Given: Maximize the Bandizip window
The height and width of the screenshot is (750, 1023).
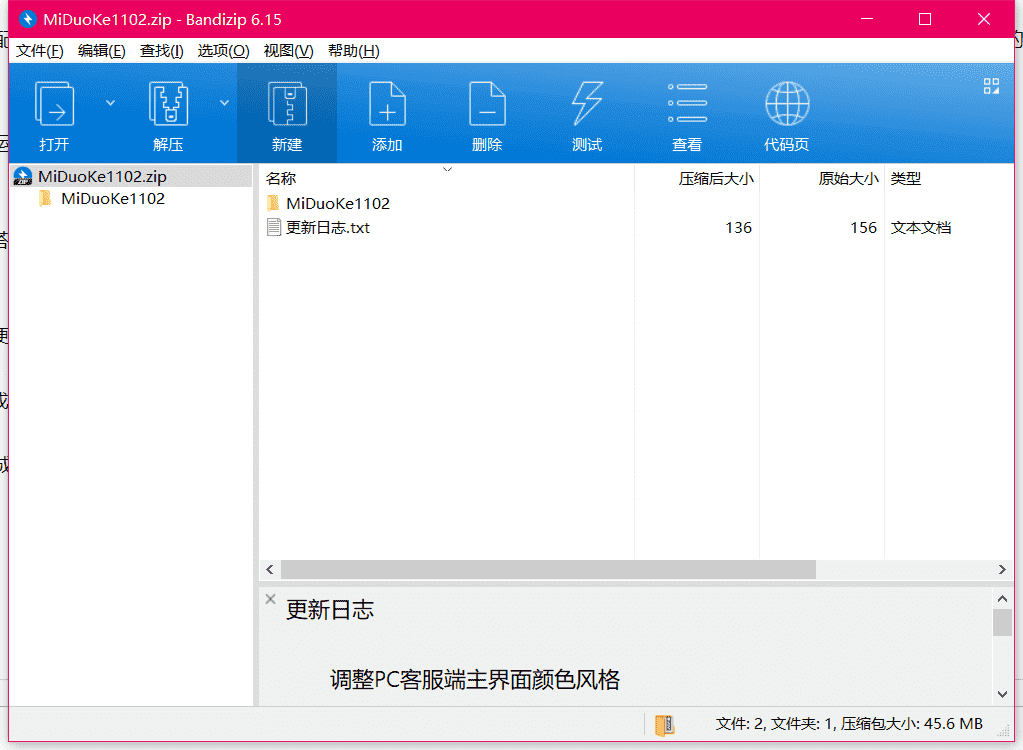Looking at the screenshot, I should [924, 19].
